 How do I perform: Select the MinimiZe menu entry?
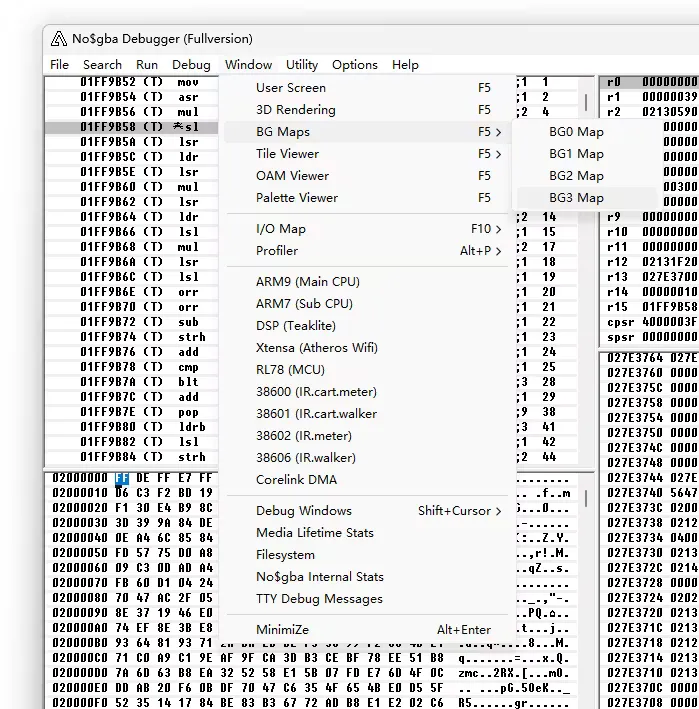(282, 630)
